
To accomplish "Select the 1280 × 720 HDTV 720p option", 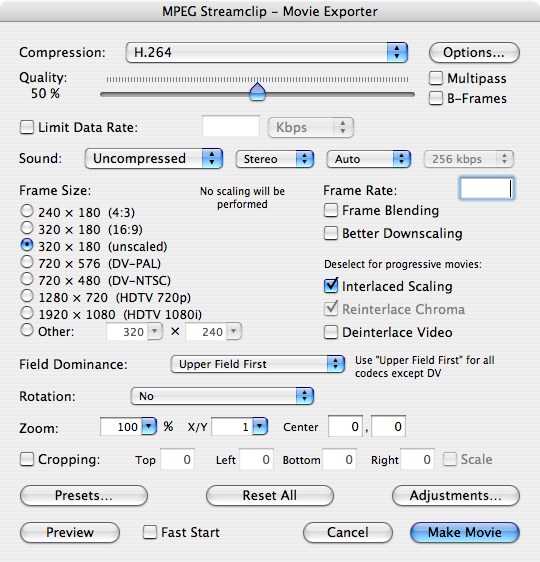I will click(x=27, y=296).
